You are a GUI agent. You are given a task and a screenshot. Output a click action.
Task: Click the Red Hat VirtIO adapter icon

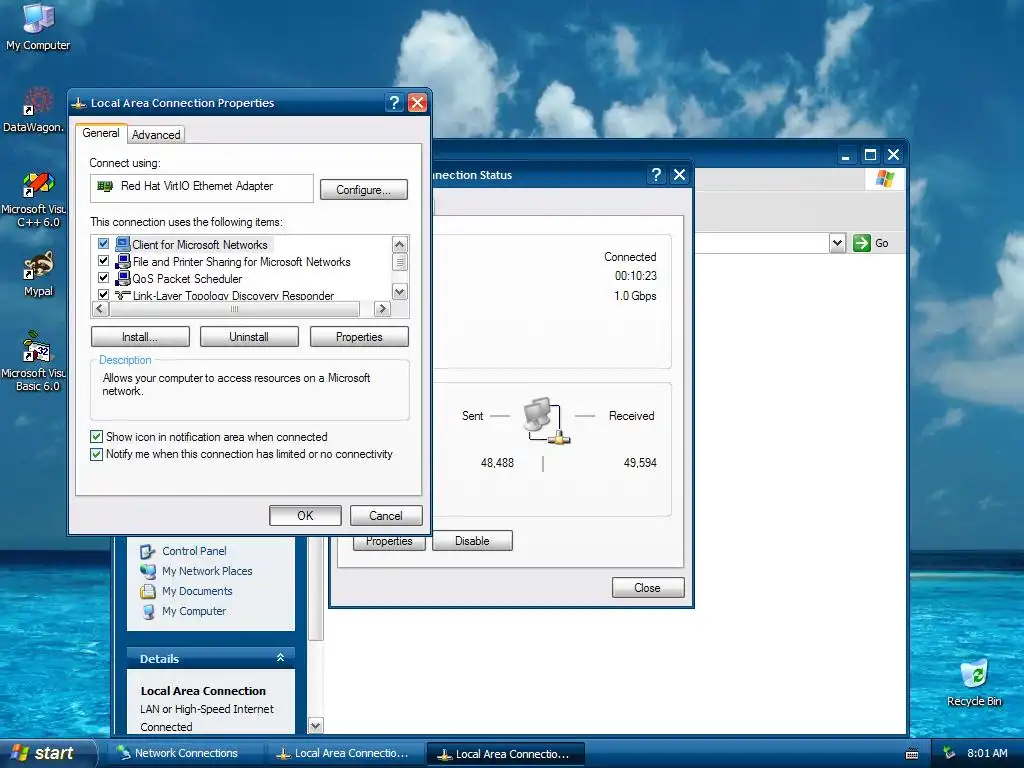pos(104,186)
